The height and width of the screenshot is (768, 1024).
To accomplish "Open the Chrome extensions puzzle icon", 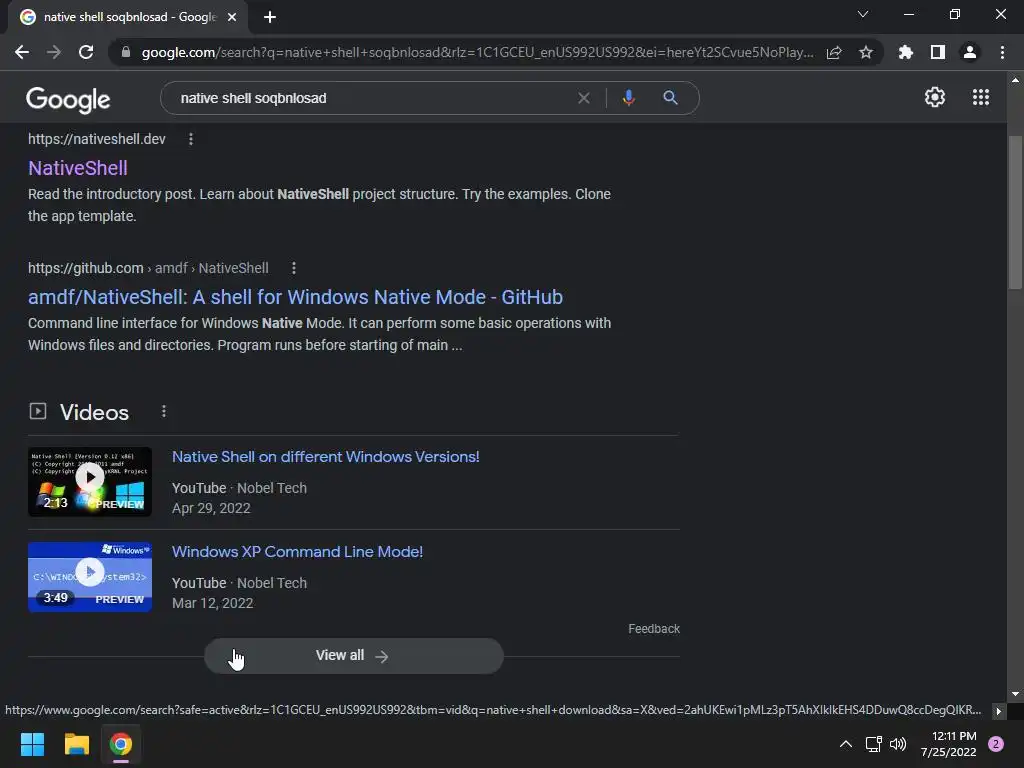I will point(906,52).
